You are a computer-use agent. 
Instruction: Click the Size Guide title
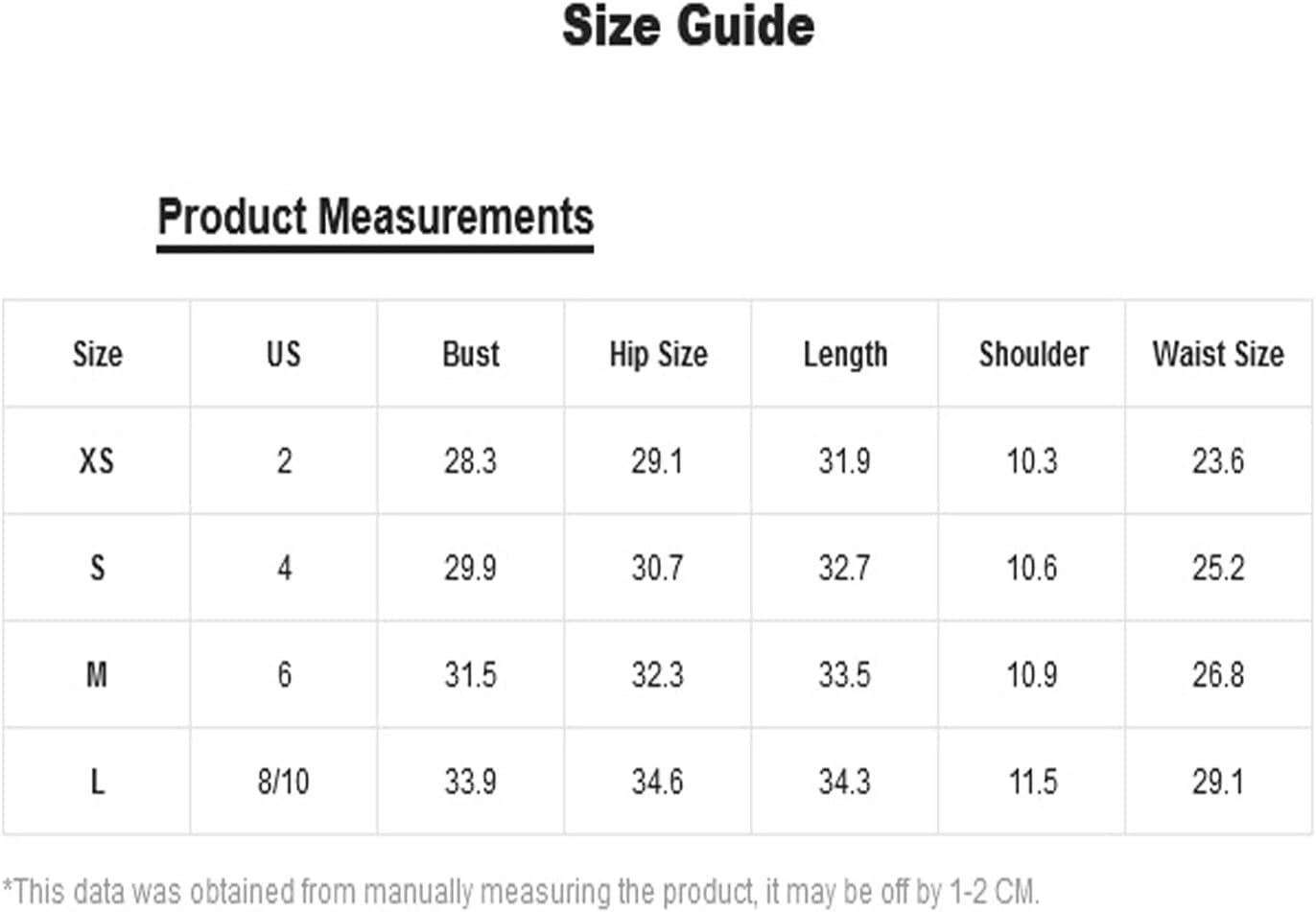point(688,26)
